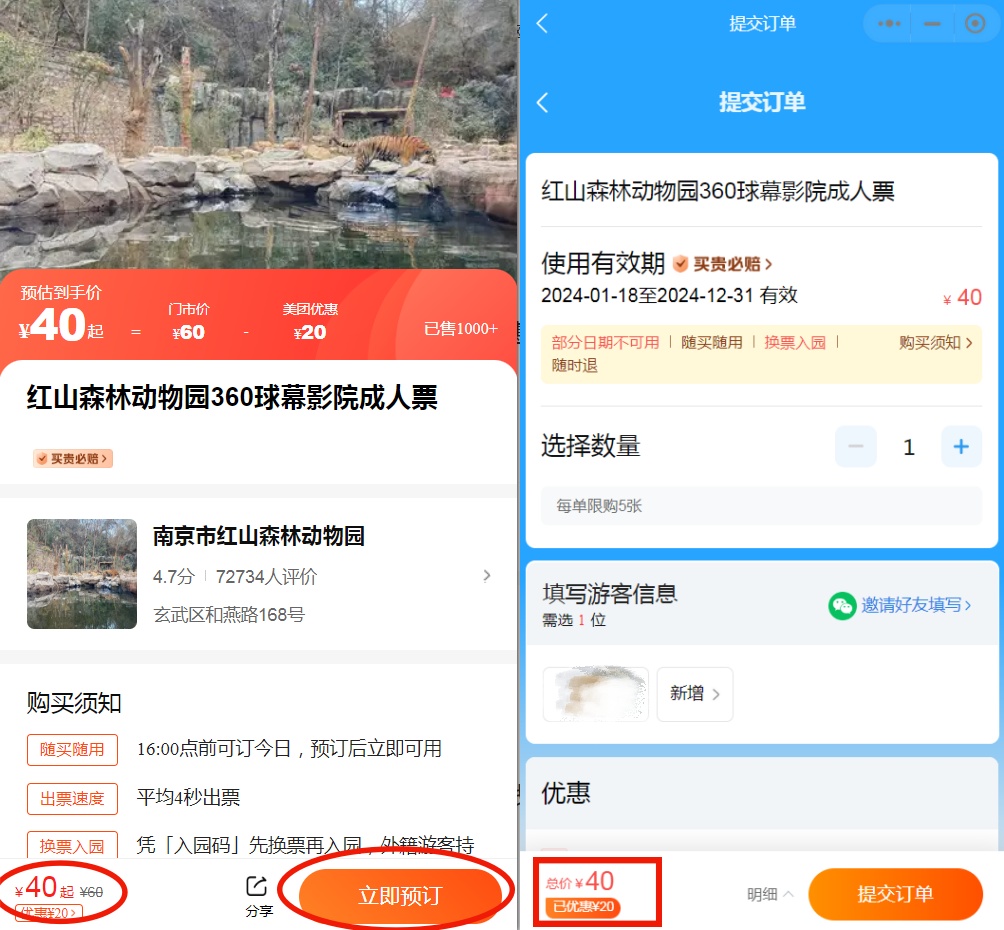The image size is (1004, 930).
Task: Click the text 平均4秒出票
Action: 188,797
